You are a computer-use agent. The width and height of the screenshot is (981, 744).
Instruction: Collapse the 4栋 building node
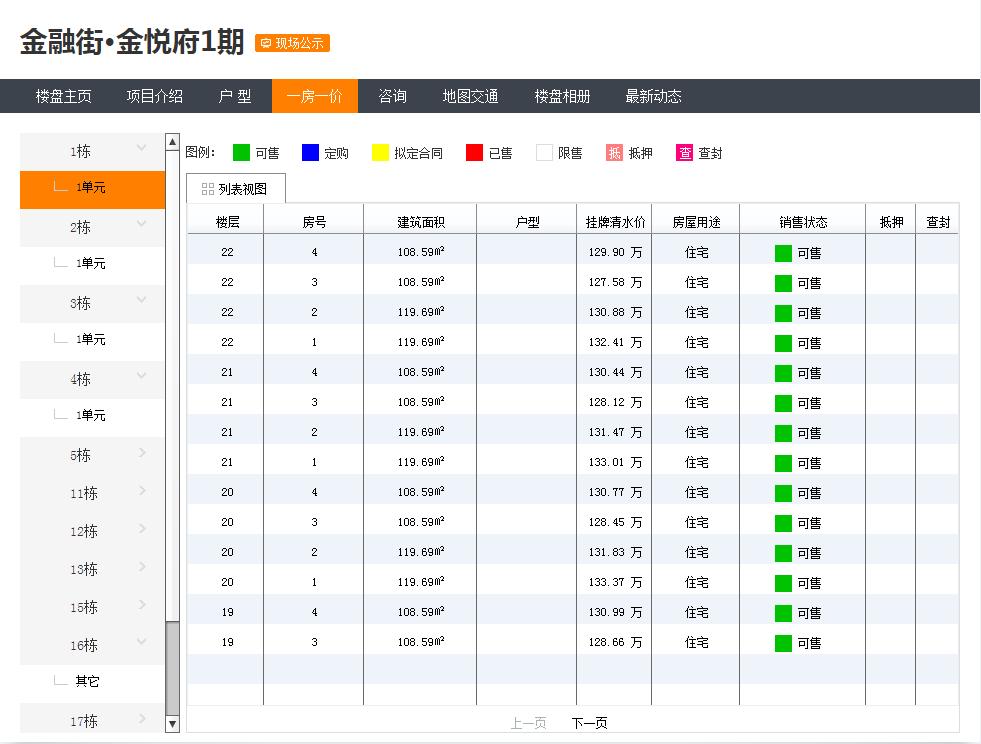(x=141, y=377)
